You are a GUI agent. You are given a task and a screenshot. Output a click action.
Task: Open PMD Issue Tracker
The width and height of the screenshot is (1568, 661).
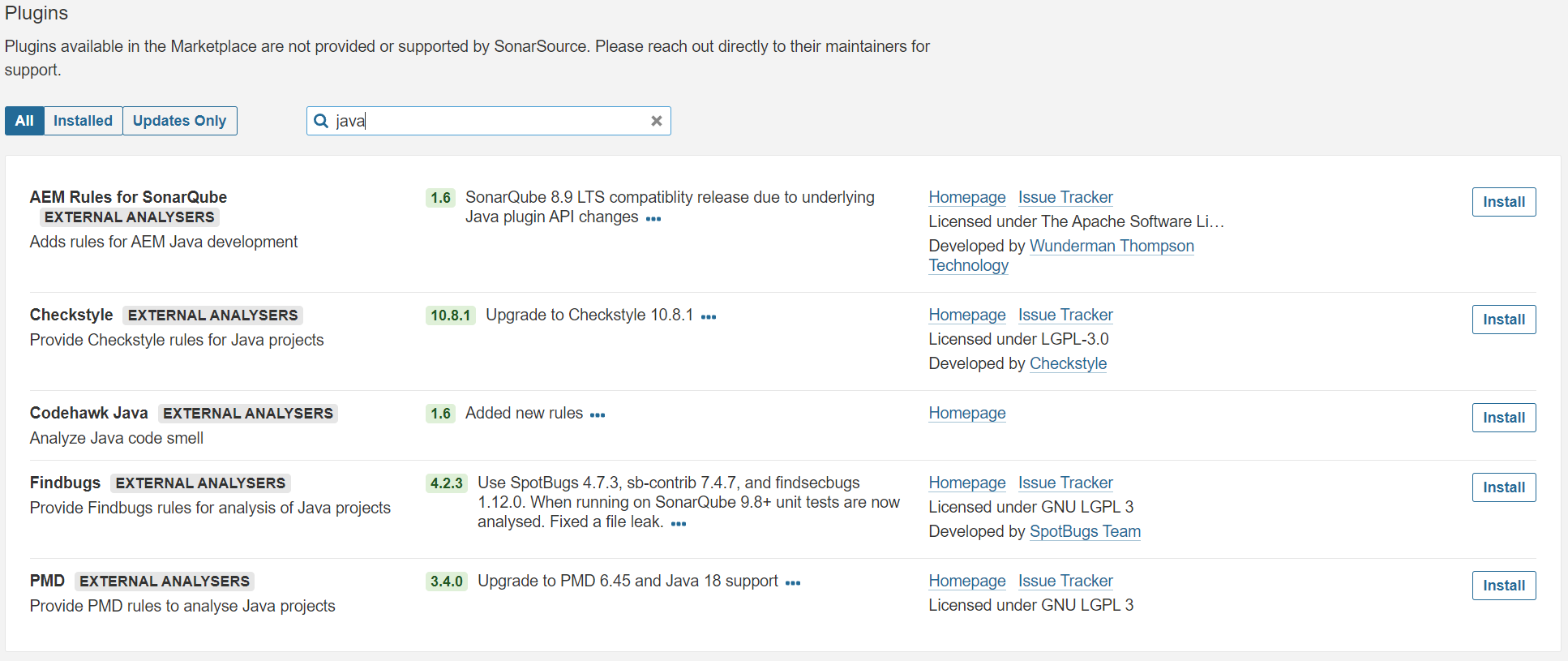point(1065,581)
